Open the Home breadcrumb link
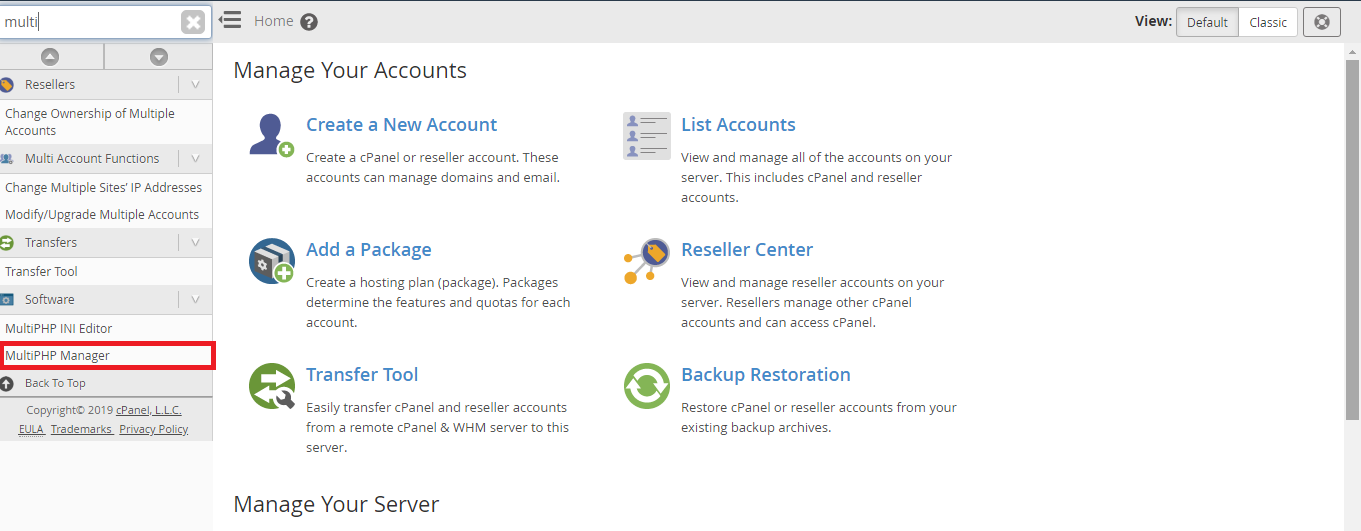 click(x=274, y=20)
